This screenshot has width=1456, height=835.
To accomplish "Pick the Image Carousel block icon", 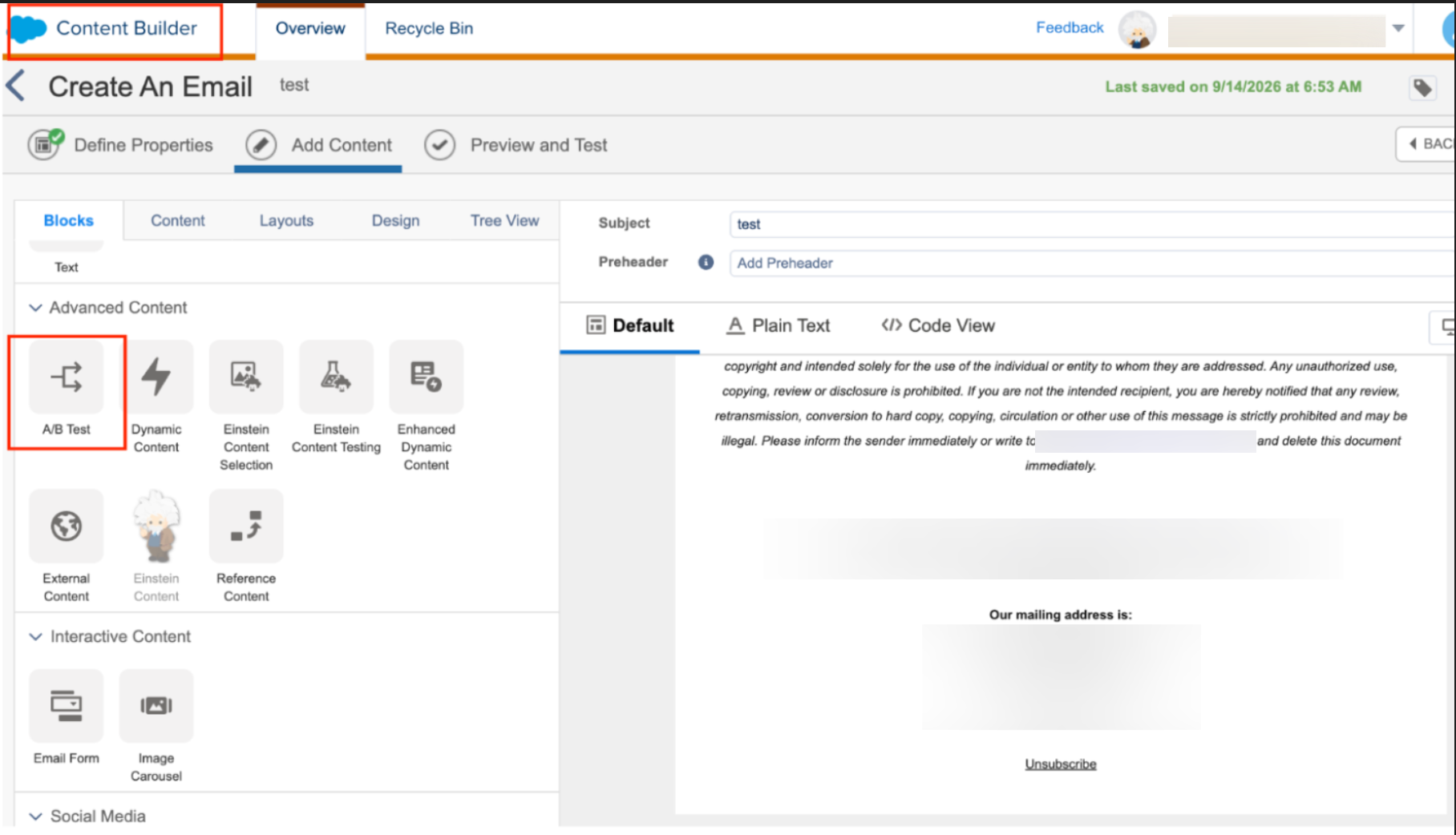I will point(156,705).
